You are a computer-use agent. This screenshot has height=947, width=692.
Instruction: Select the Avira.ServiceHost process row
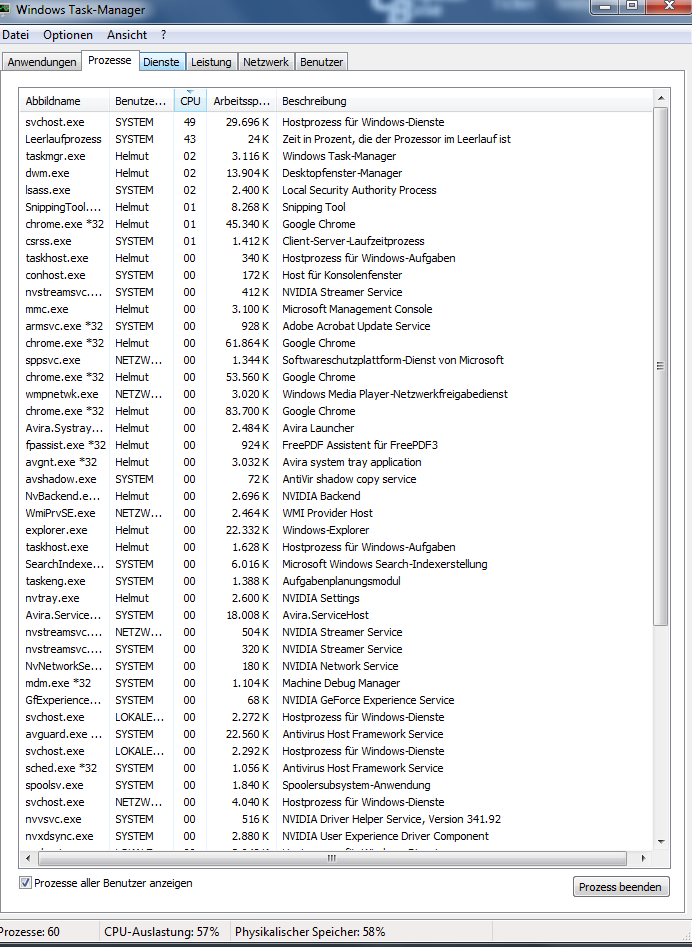(336, 615)
